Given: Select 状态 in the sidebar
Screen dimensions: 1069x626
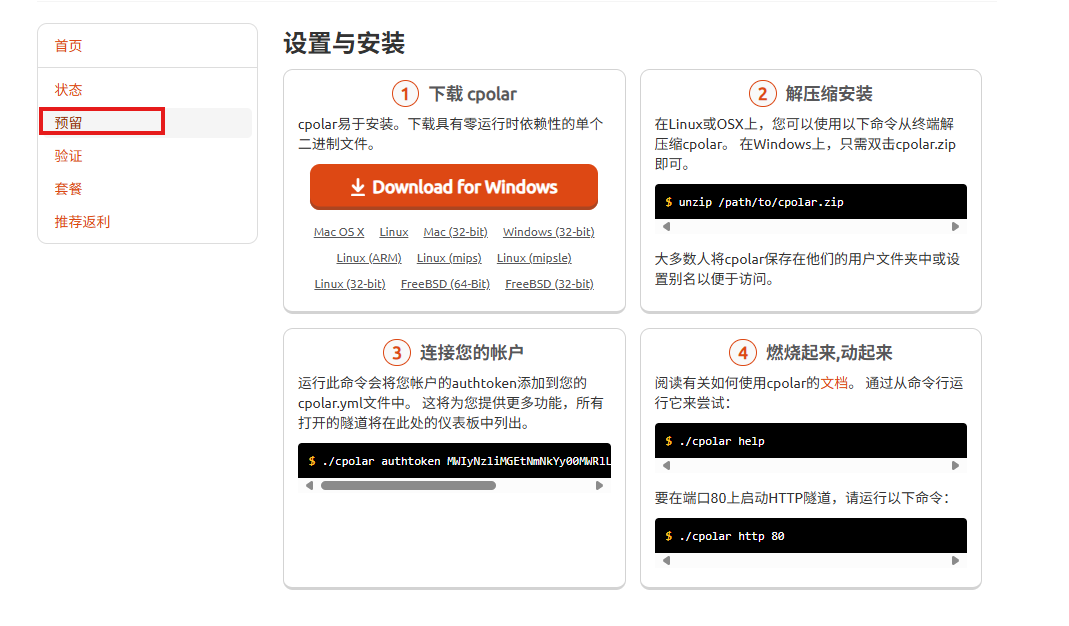Looking at the screenshot, I should coord(69,90).
